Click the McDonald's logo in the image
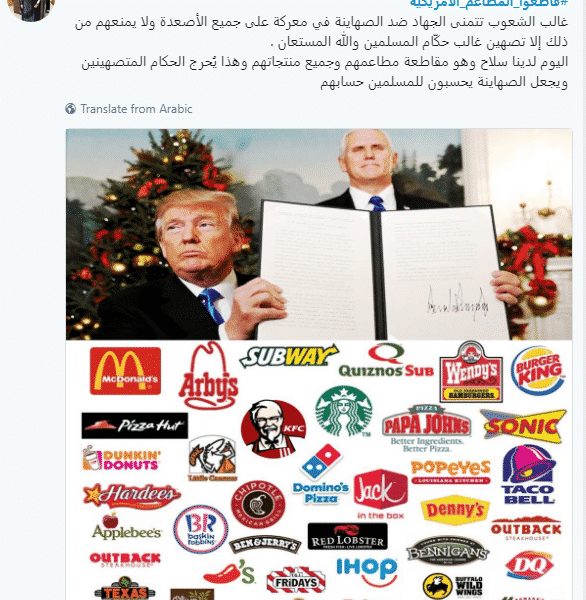586x600 pixels. [125, 371]
